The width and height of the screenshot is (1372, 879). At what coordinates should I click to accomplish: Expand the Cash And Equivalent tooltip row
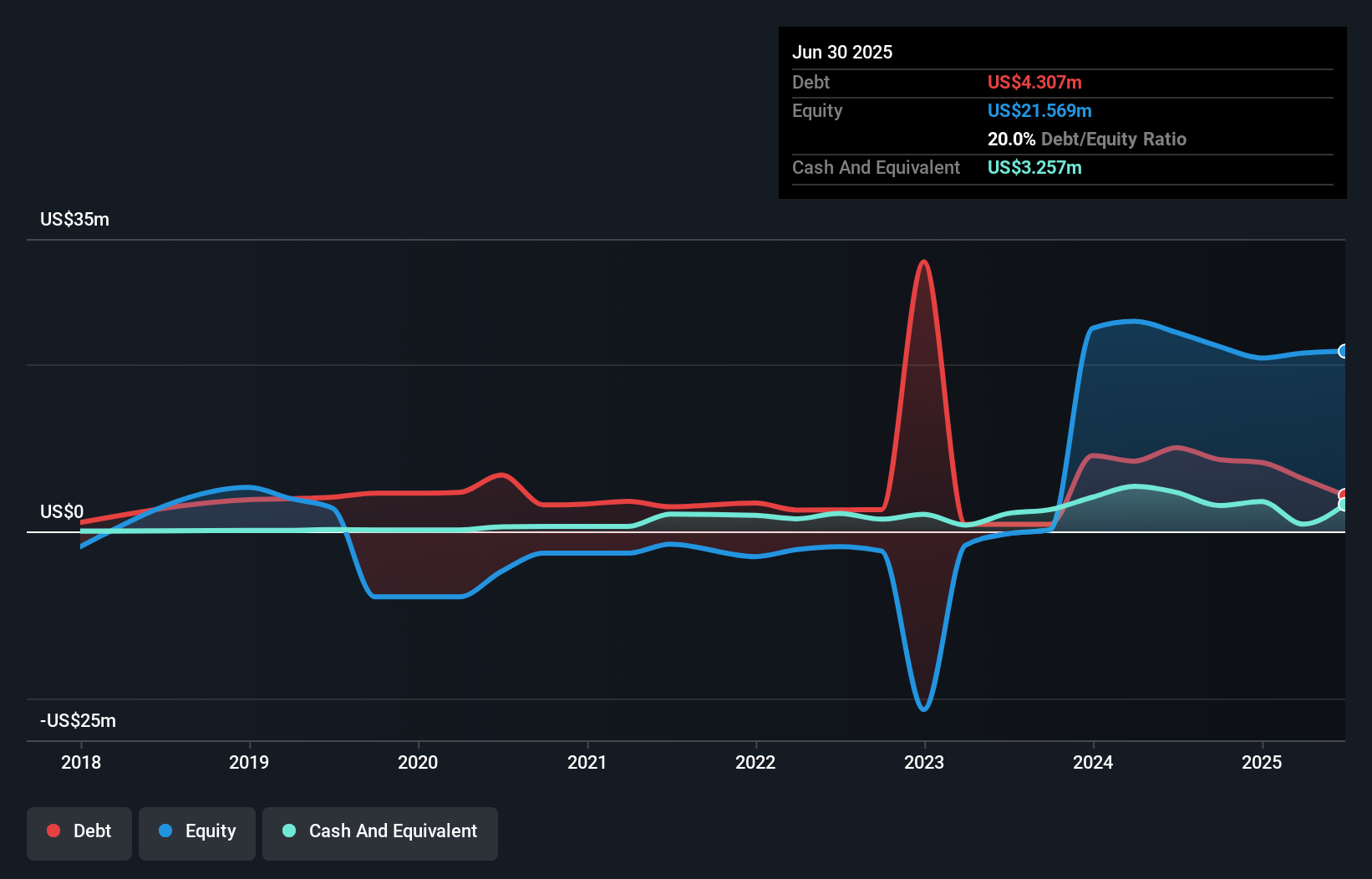876,167
